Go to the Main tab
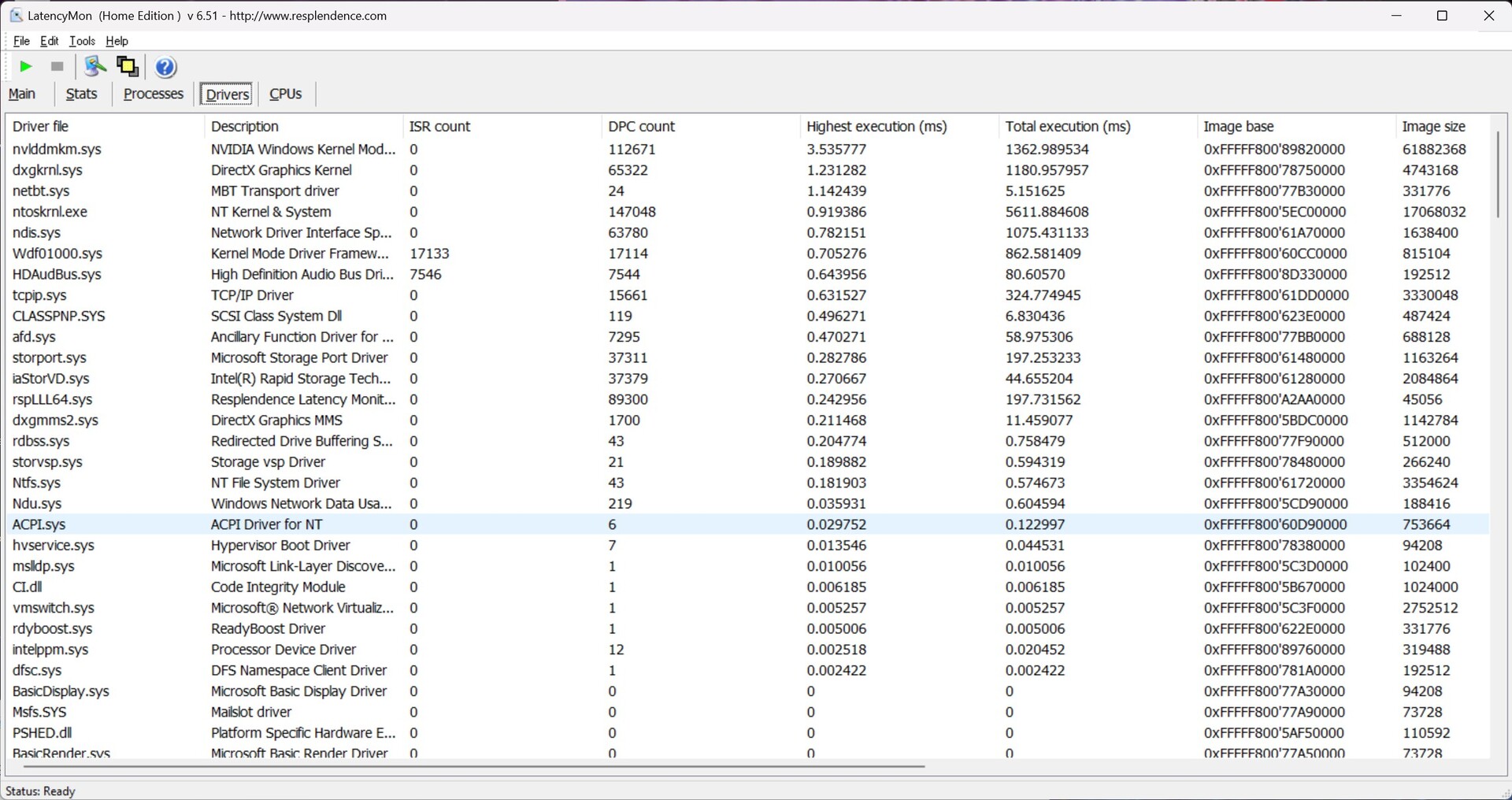Viewport: 1512px width, 800px height. pos(22,94)
